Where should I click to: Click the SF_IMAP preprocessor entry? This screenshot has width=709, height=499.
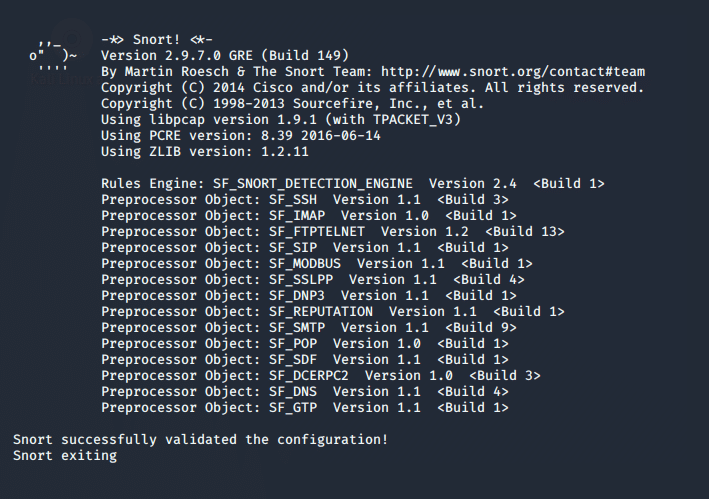click(308, 216)
